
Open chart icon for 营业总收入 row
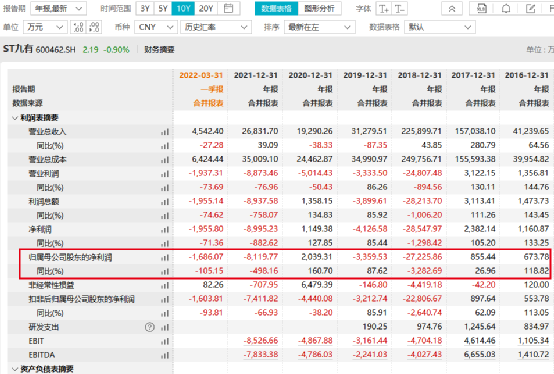point(165,132)
